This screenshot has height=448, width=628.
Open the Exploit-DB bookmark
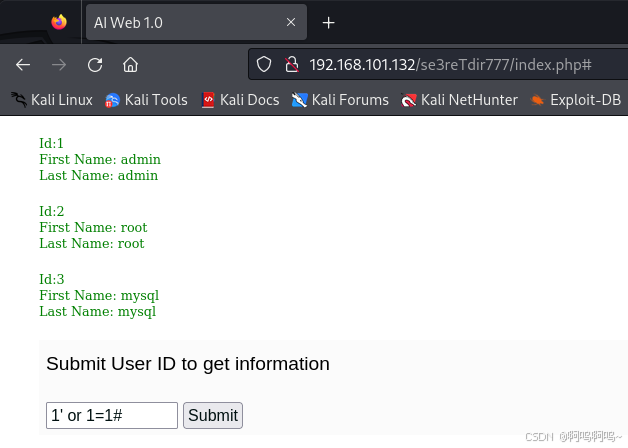tap(576, 100)
